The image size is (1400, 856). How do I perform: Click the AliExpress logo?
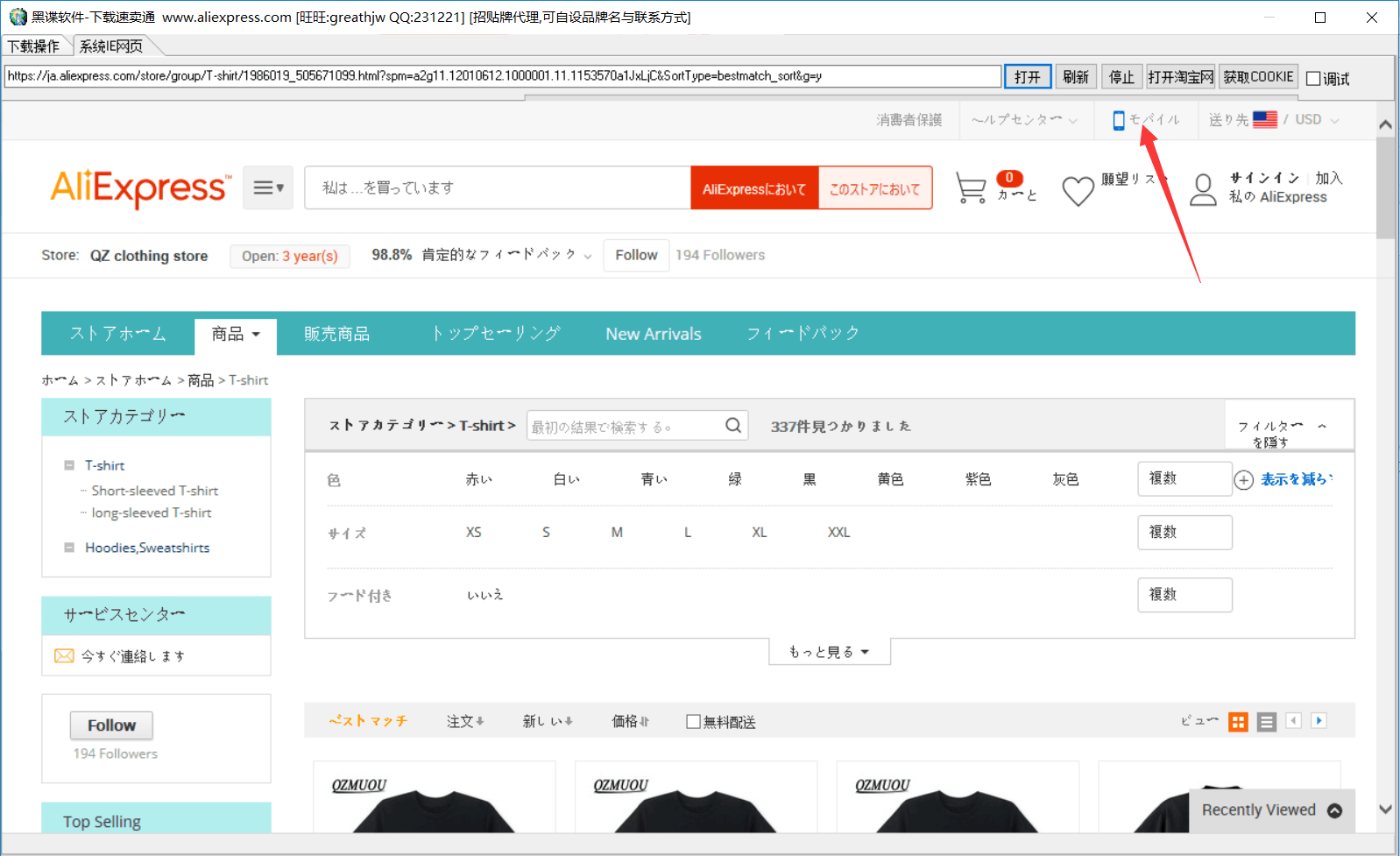(x=141, y=188)
